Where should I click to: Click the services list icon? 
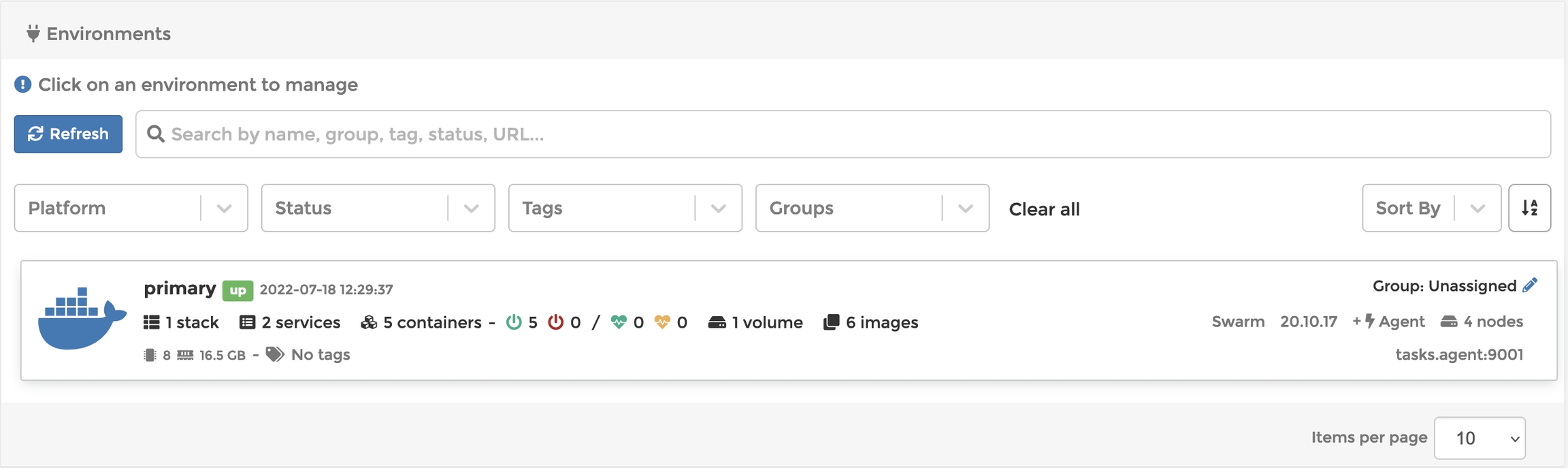[247, 322]
